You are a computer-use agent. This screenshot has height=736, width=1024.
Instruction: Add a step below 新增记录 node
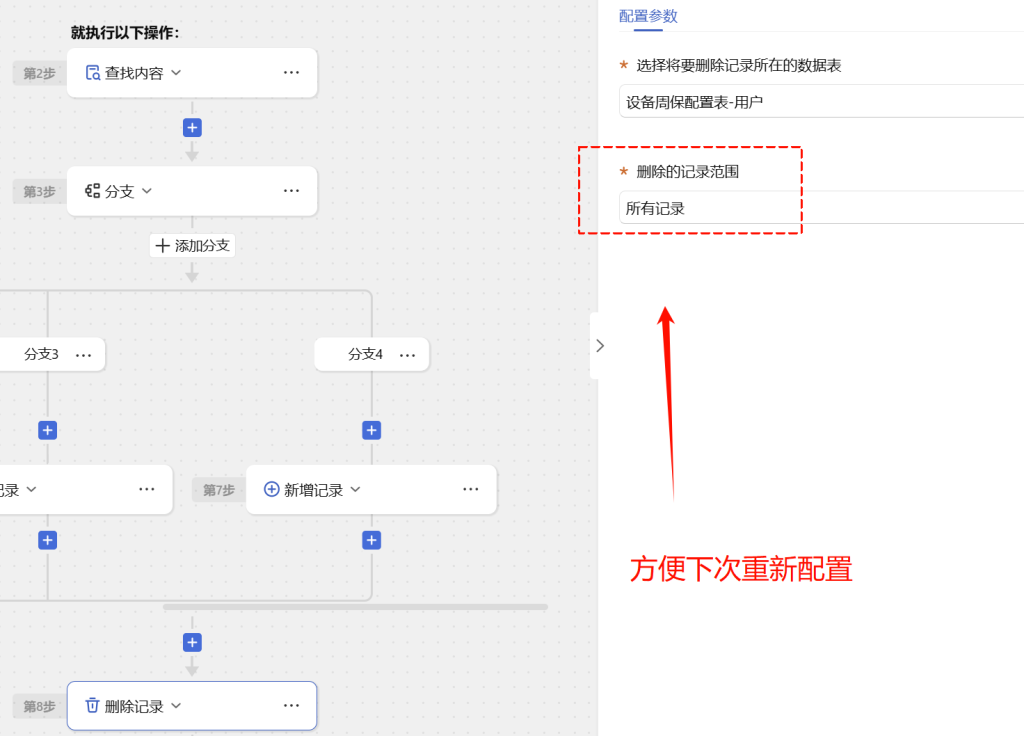point(372,540)
